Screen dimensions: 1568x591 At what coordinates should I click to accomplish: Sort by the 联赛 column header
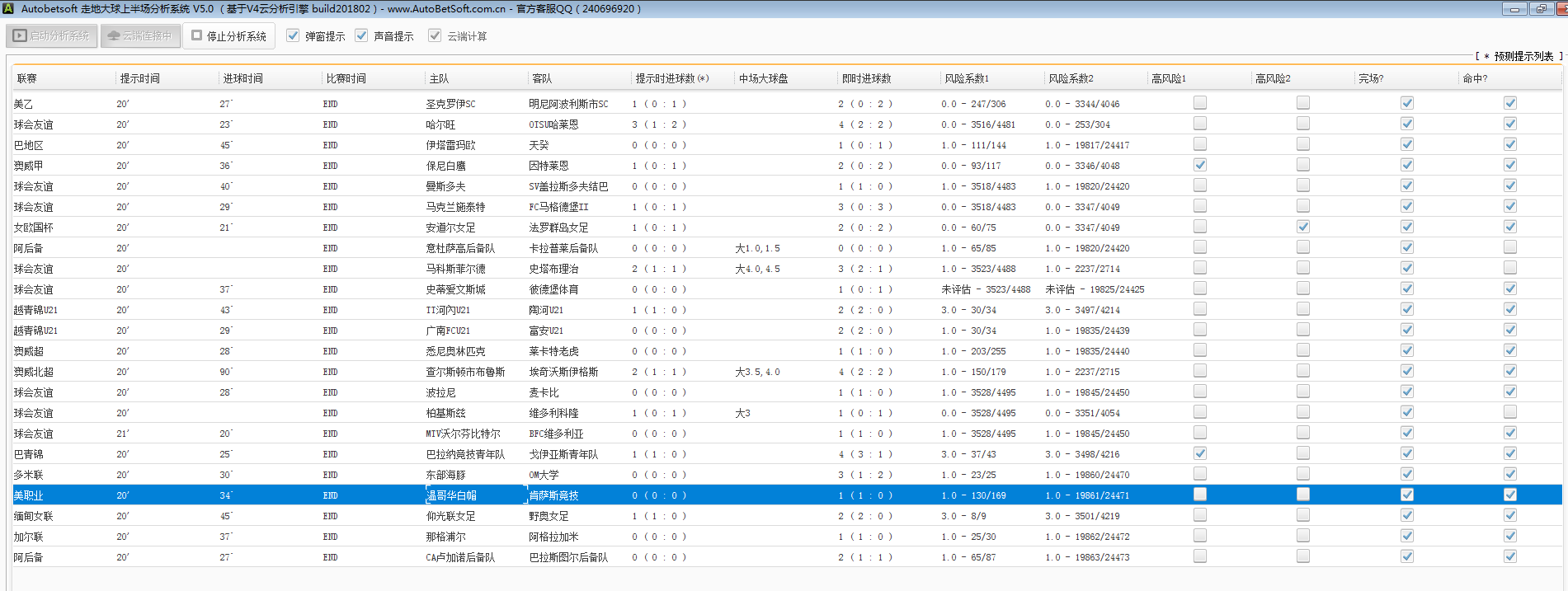point(27,78)
